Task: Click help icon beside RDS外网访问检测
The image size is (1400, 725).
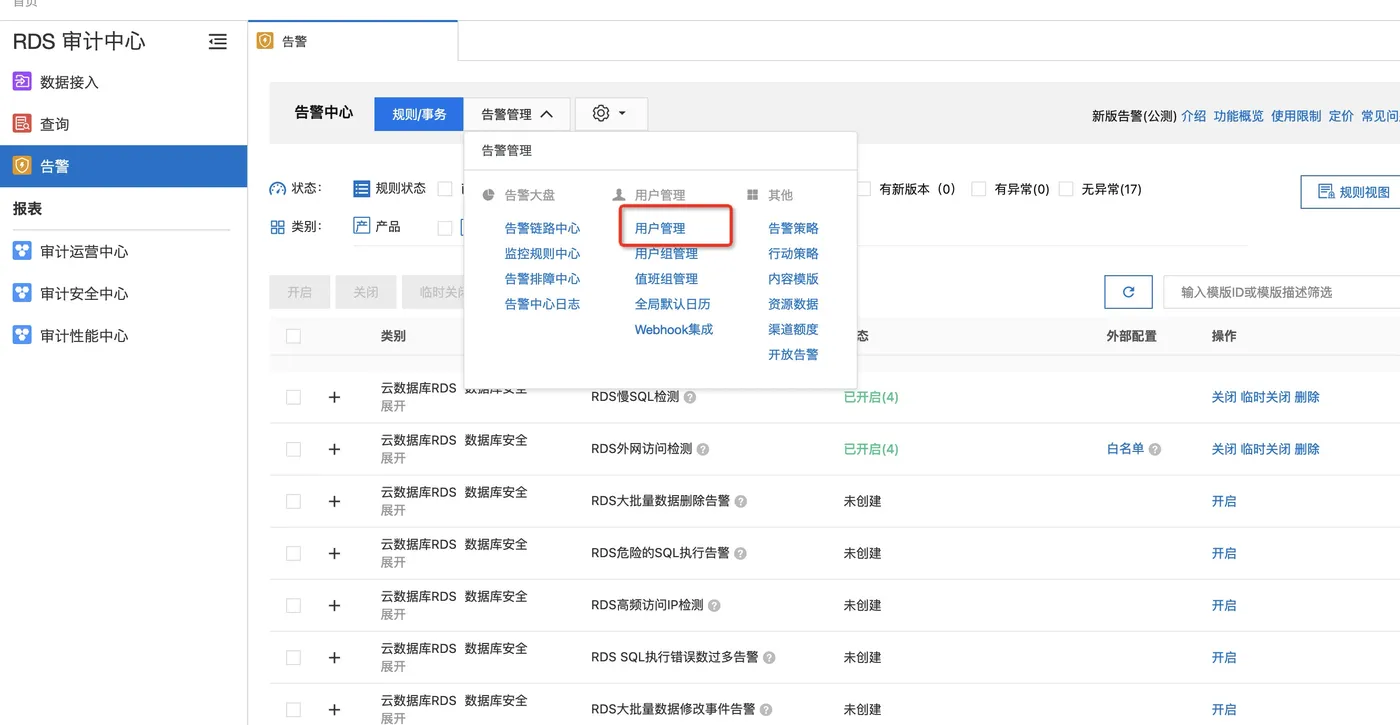Action: 703,449
